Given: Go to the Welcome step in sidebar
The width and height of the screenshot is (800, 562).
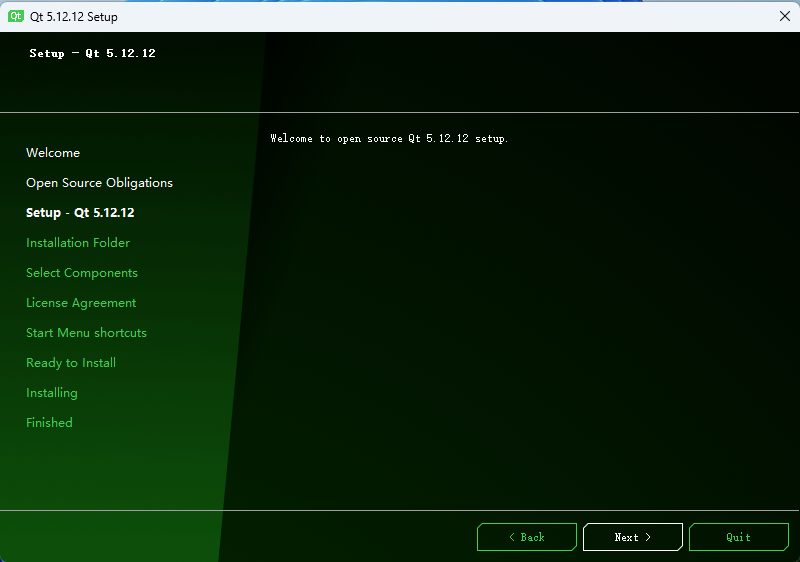Looking at the screenshot, I should [x=53, y=153].
